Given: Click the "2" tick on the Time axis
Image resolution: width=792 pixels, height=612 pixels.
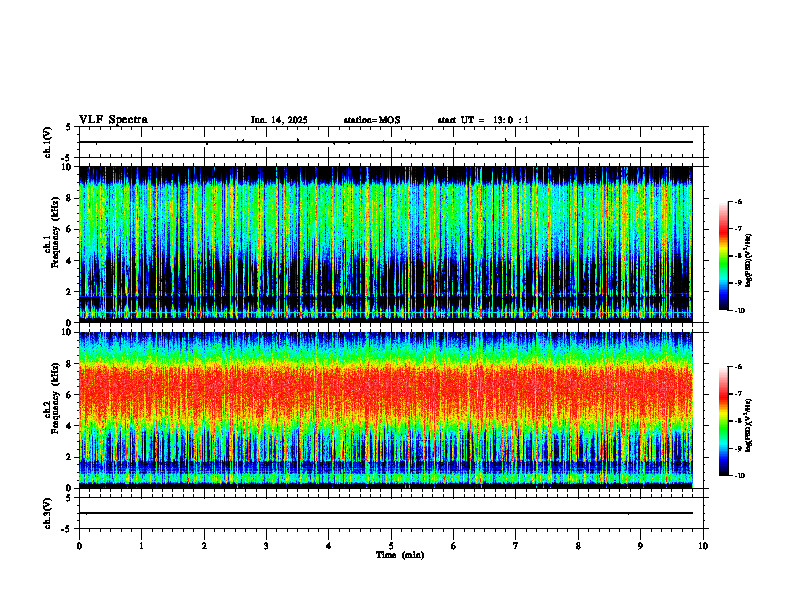Looking at the screenshot, I should pos(204,546).
